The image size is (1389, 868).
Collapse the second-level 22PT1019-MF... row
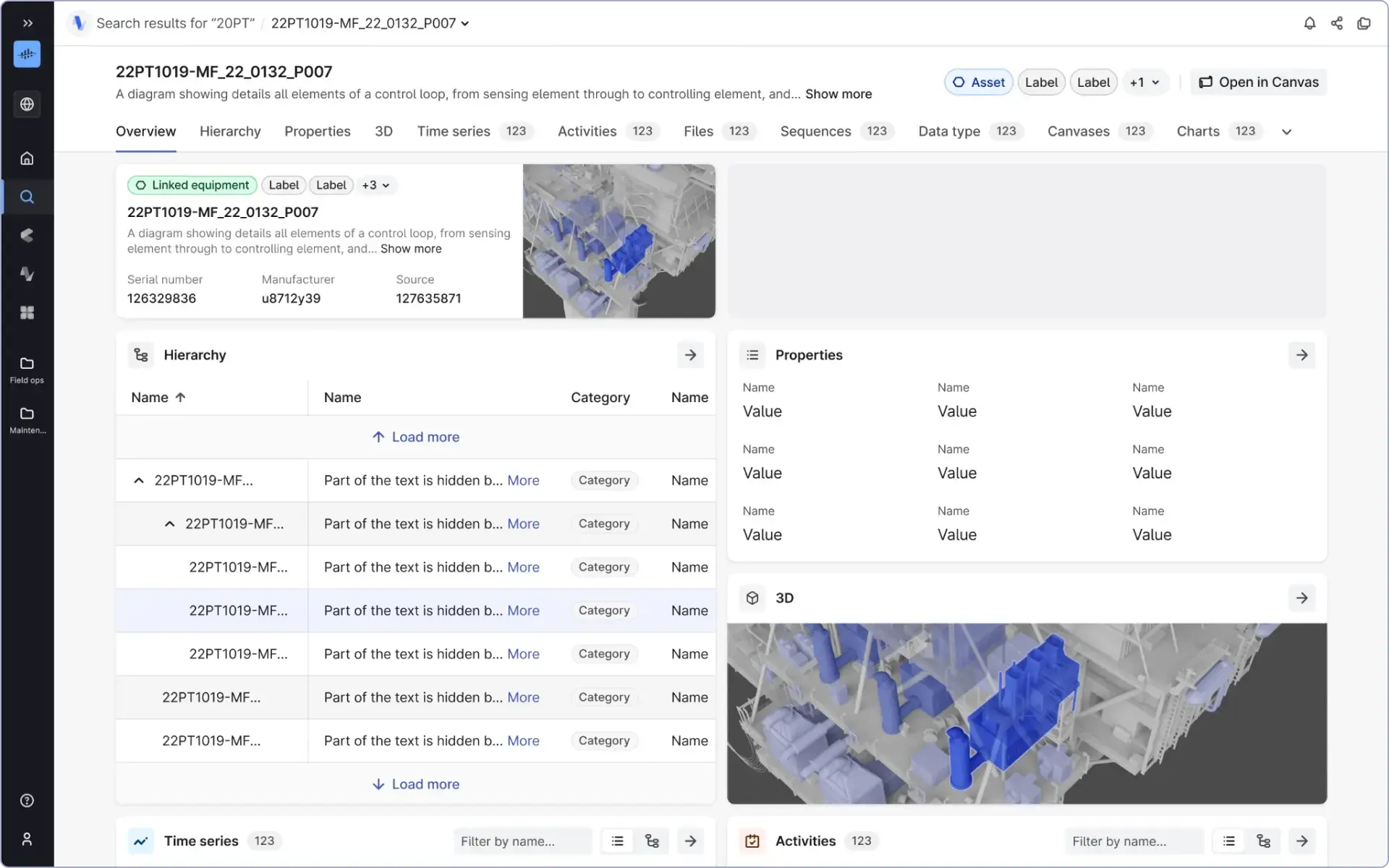coord(169,524)
